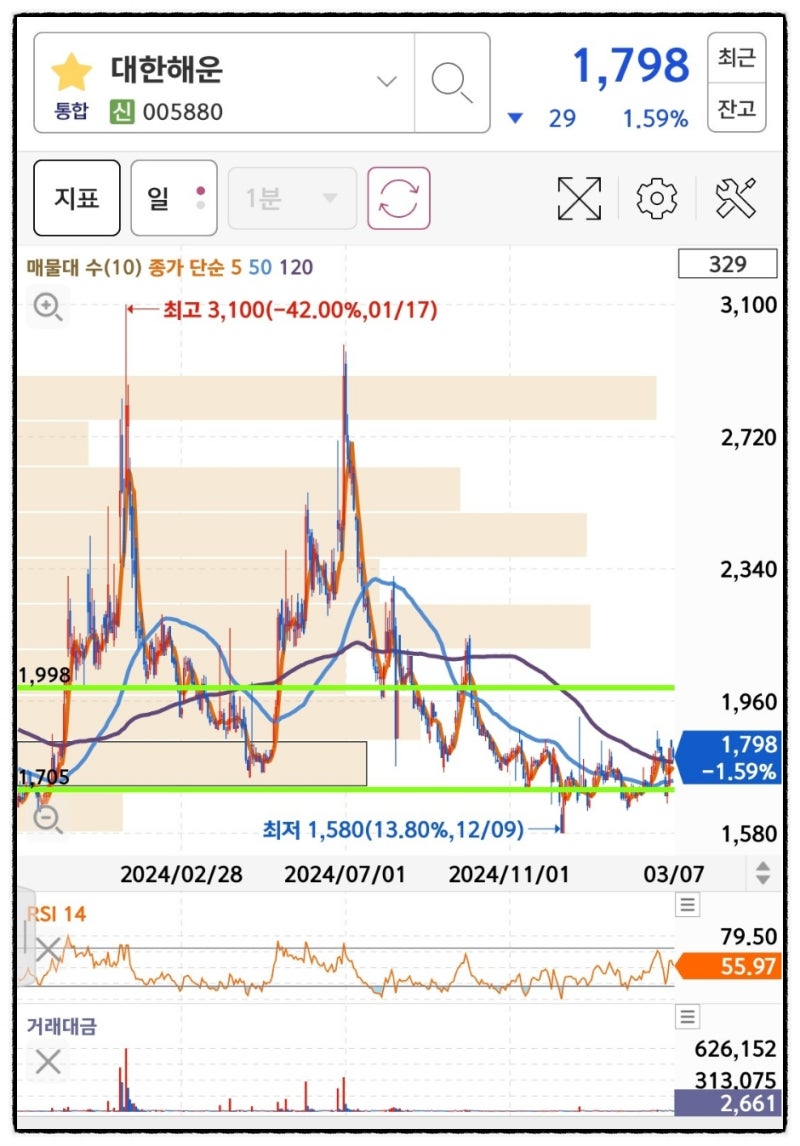Click the 1,705 horizontal line label
The height and width of the screenshot is (1146, 800).
[x=45, y=777]
